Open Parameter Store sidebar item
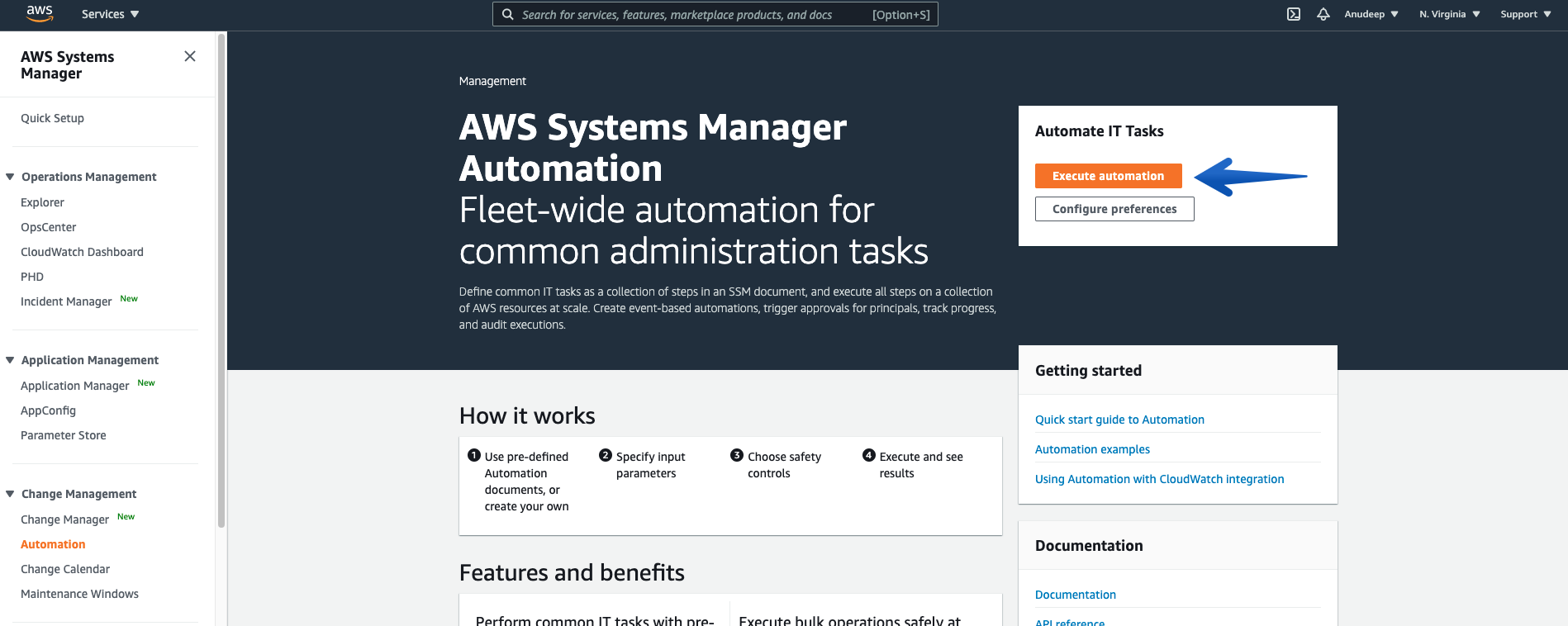The image size is (1568, 626). [63, 435]
